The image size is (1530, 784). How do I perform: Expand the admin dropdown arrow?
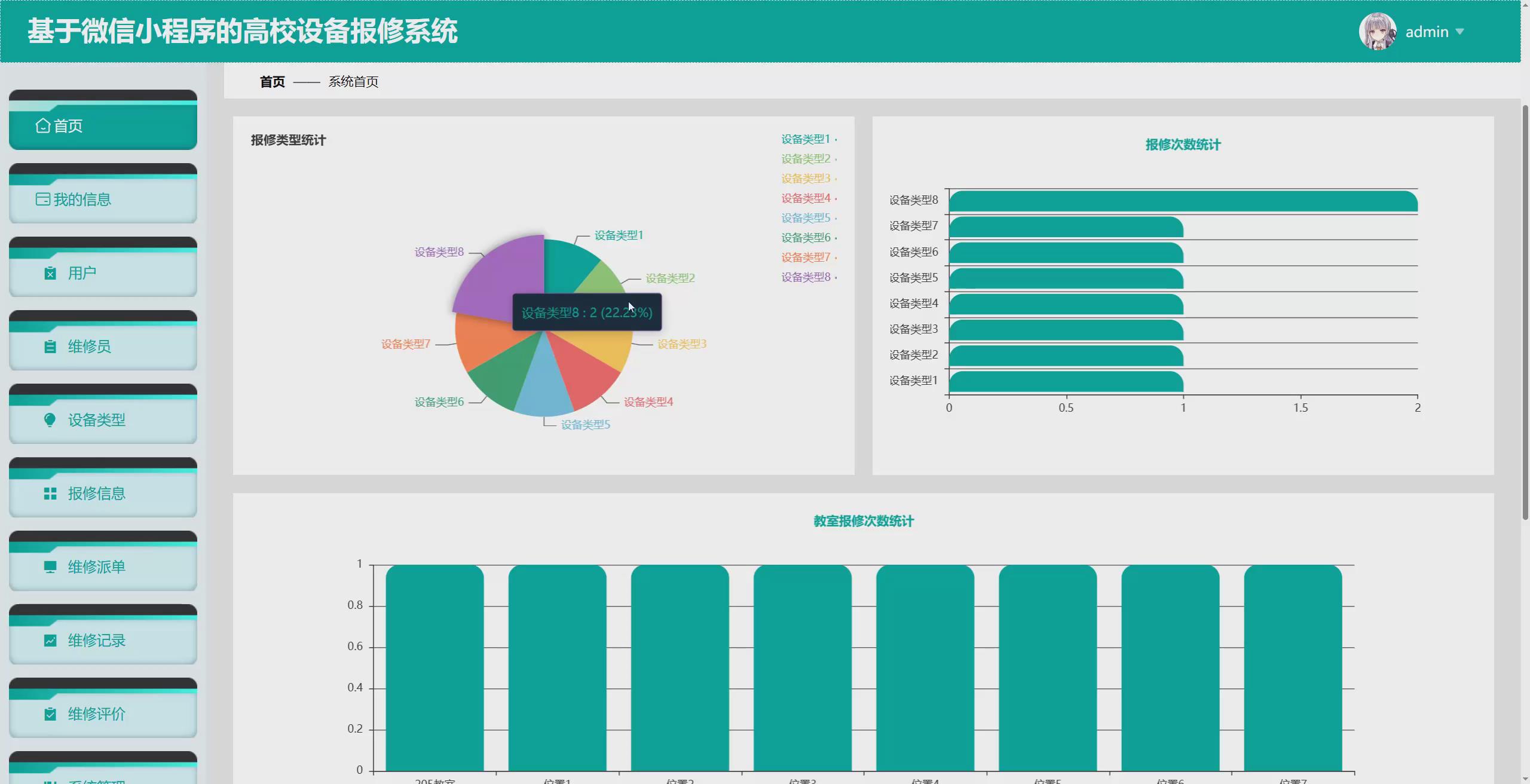tap(1460, 32)
